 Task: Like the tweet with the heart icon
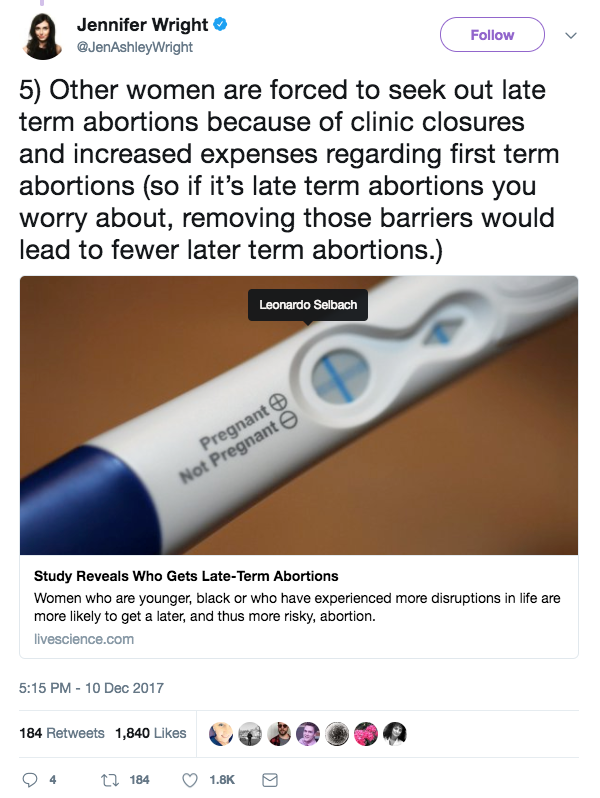click(189, 779)
